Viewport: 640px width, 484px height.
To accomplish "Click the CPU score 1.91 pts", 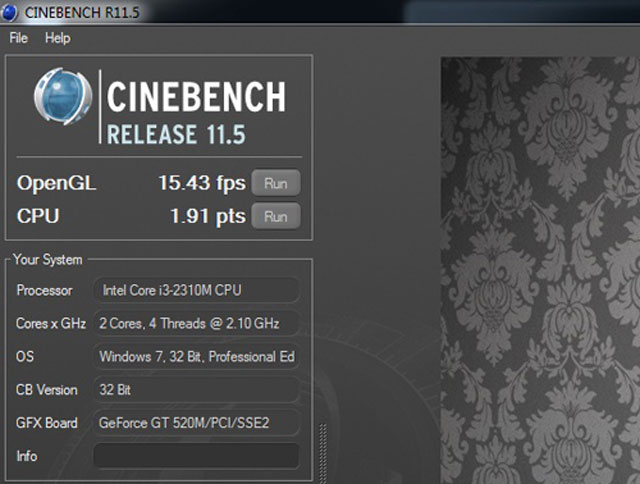I will 208,216.
